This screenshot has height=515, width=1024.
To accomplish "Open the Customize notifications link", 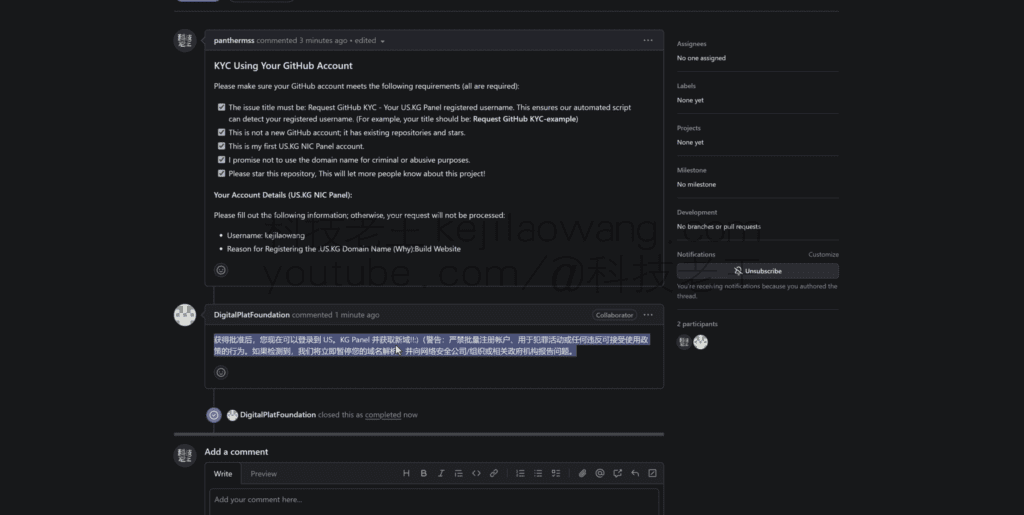I will [x=823, y=255].
